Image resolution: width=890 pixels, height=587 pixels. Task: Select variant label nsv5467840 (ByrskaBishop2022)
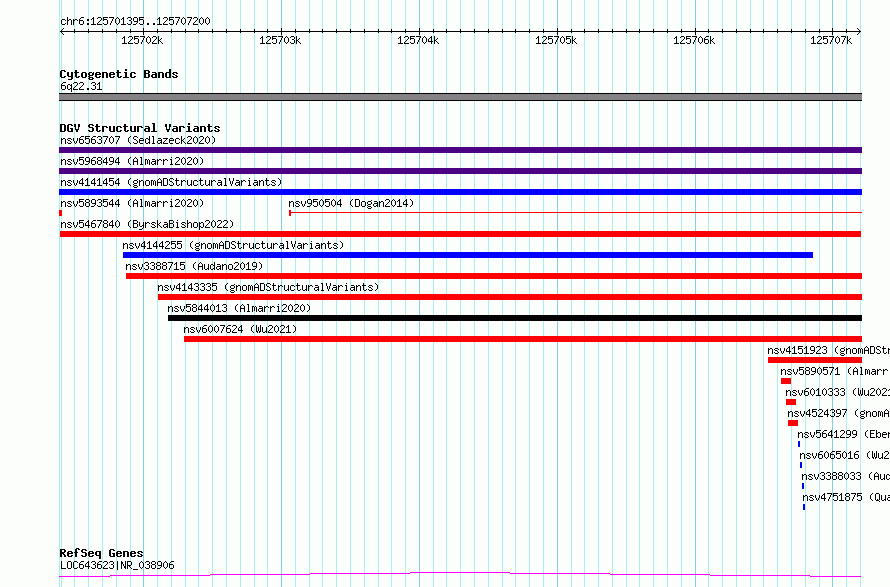tap(147, 224)
